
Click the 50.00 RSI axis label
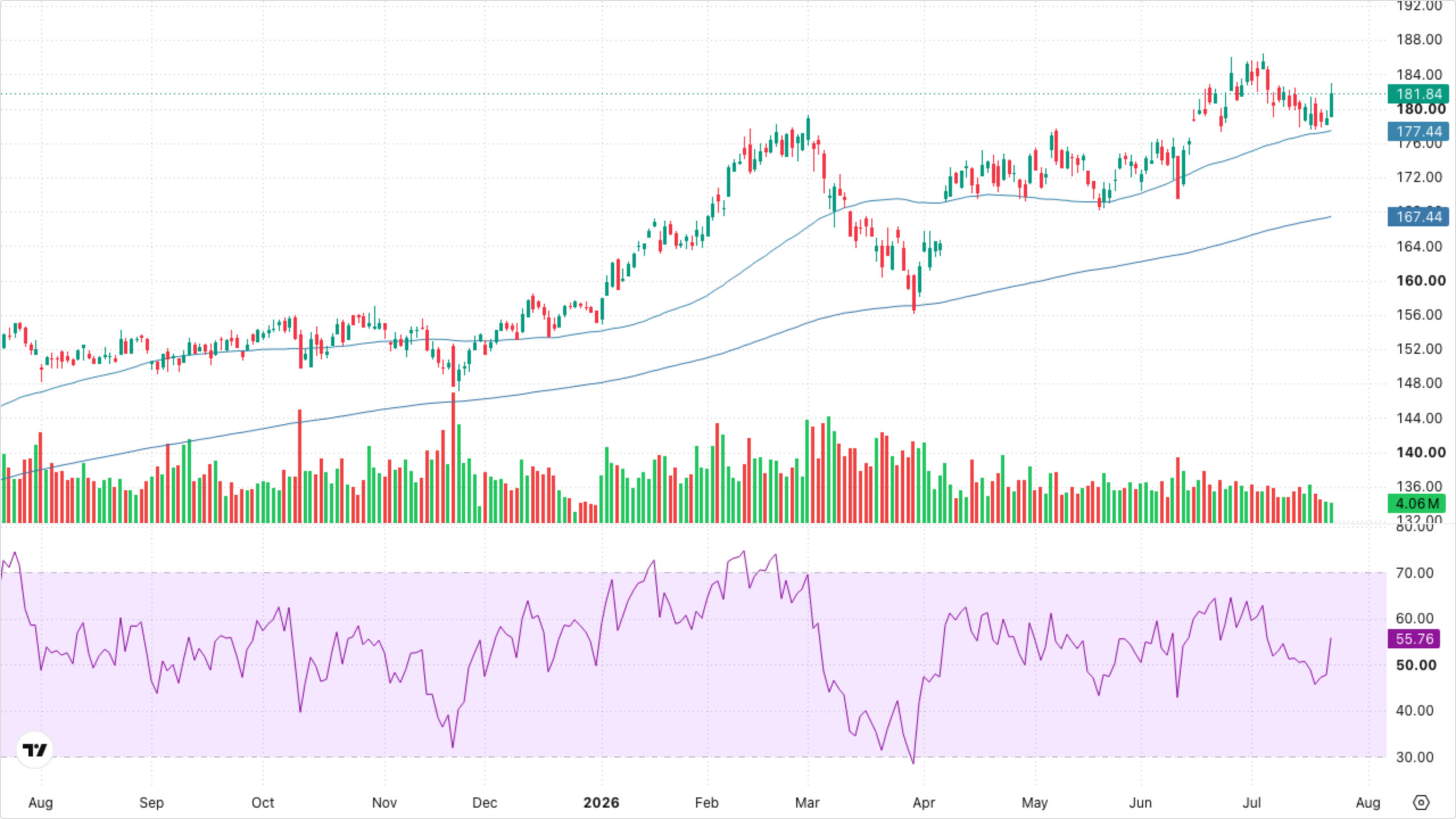pos(1416,665)
